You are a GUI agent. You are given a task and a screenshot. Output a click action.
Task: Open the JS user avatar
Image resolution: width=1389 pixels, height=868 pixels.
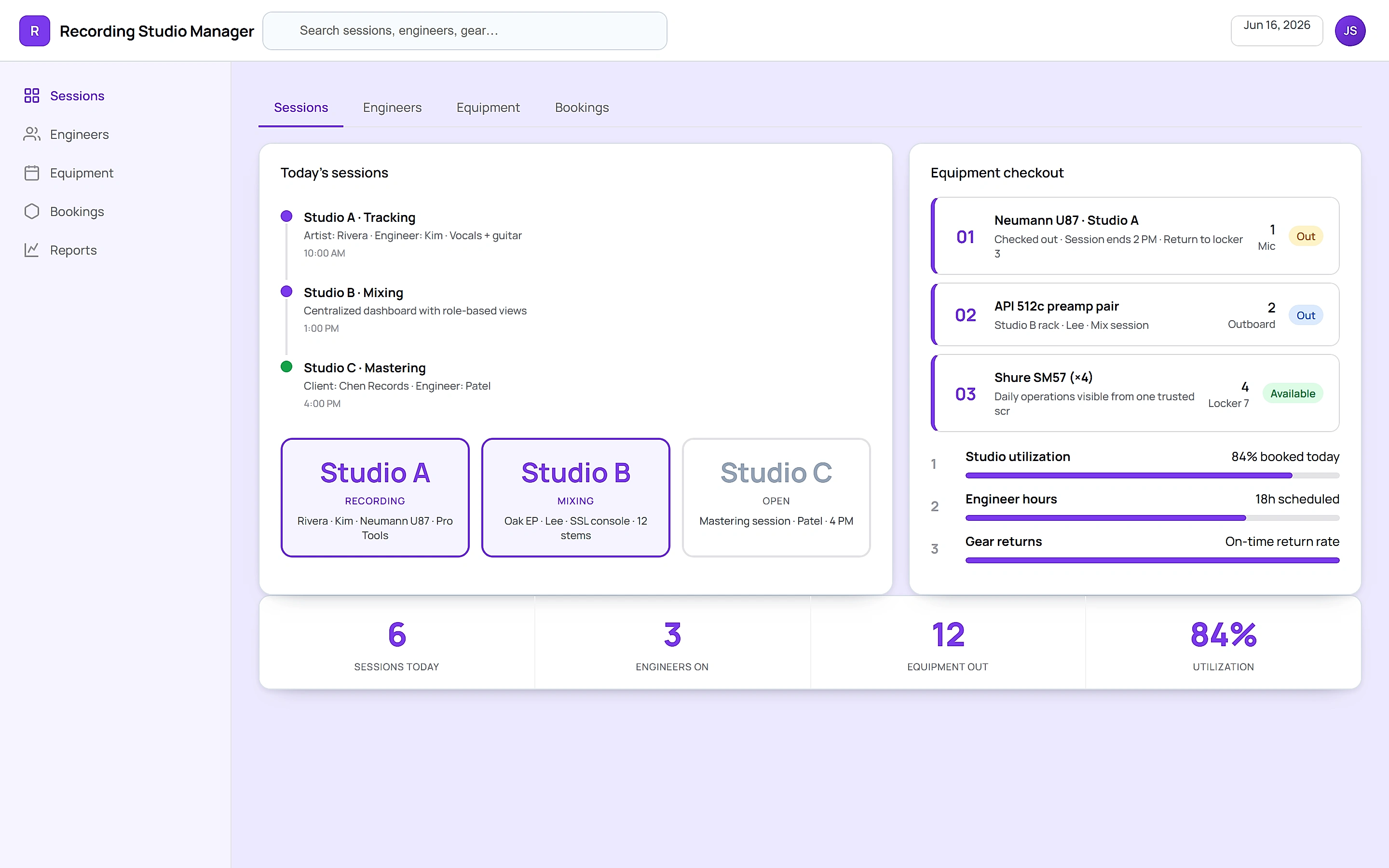click(1350, 31)
